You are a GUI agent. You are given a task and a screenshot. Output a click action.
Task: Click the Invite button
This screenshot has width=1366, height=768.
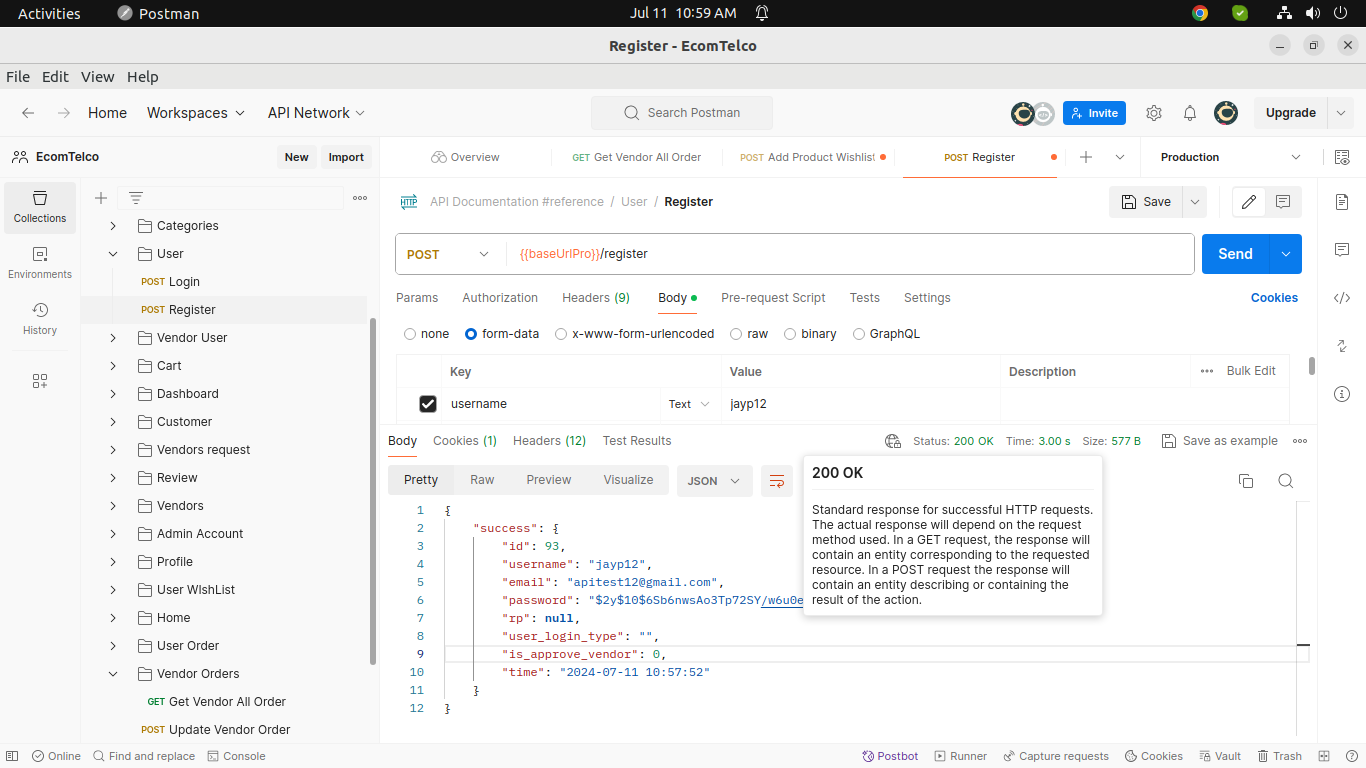pos(1094,113)
